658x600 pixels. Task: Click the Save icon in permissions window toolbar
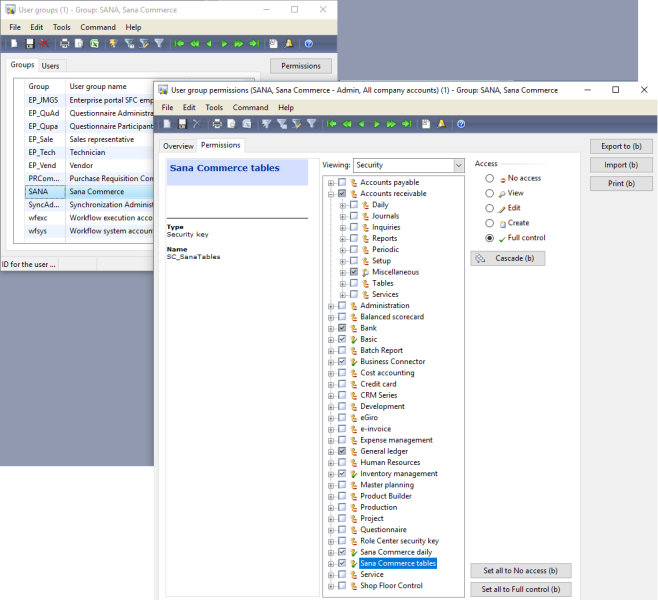click(182, 124)
